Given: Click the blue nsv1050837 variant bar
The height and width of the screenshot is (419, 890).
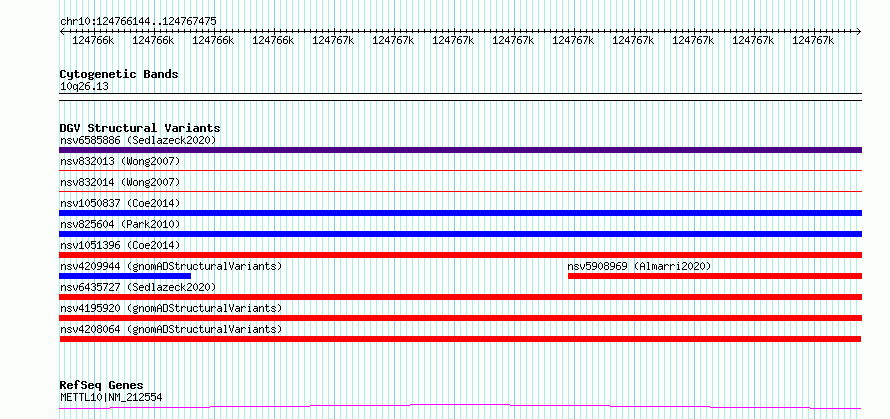Looking at the screenshot, I should (x=460, y=213).
